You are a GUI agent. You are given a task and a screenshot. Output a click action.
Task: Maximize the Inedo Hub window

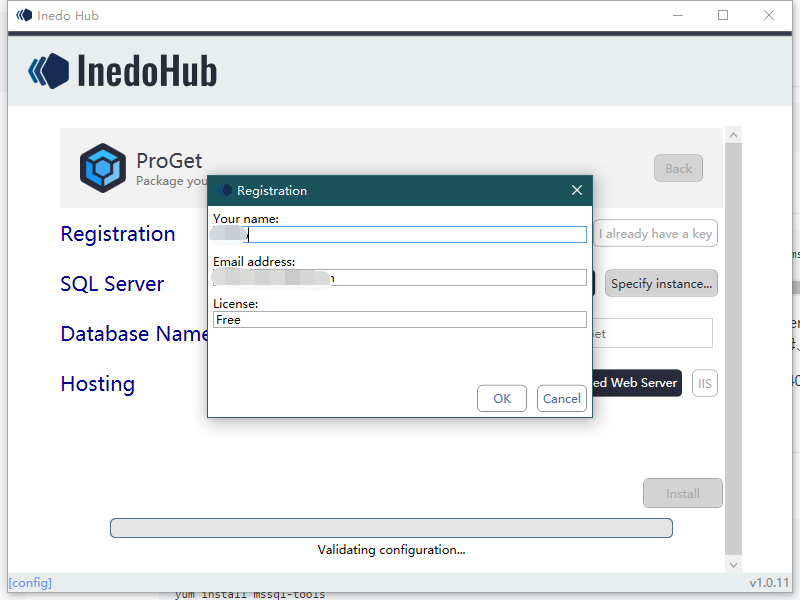coord(723,15)
